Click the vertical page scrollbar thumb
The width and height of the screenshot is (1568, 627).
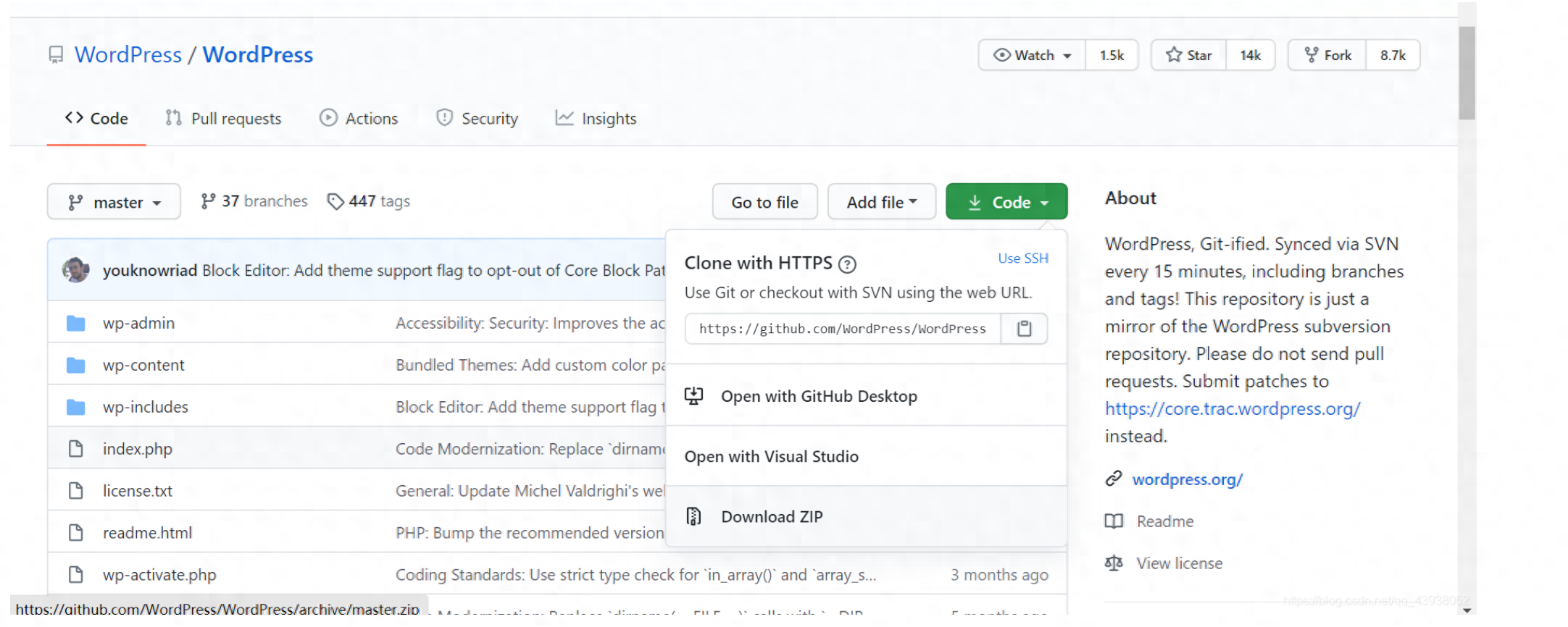point(1467,72)
